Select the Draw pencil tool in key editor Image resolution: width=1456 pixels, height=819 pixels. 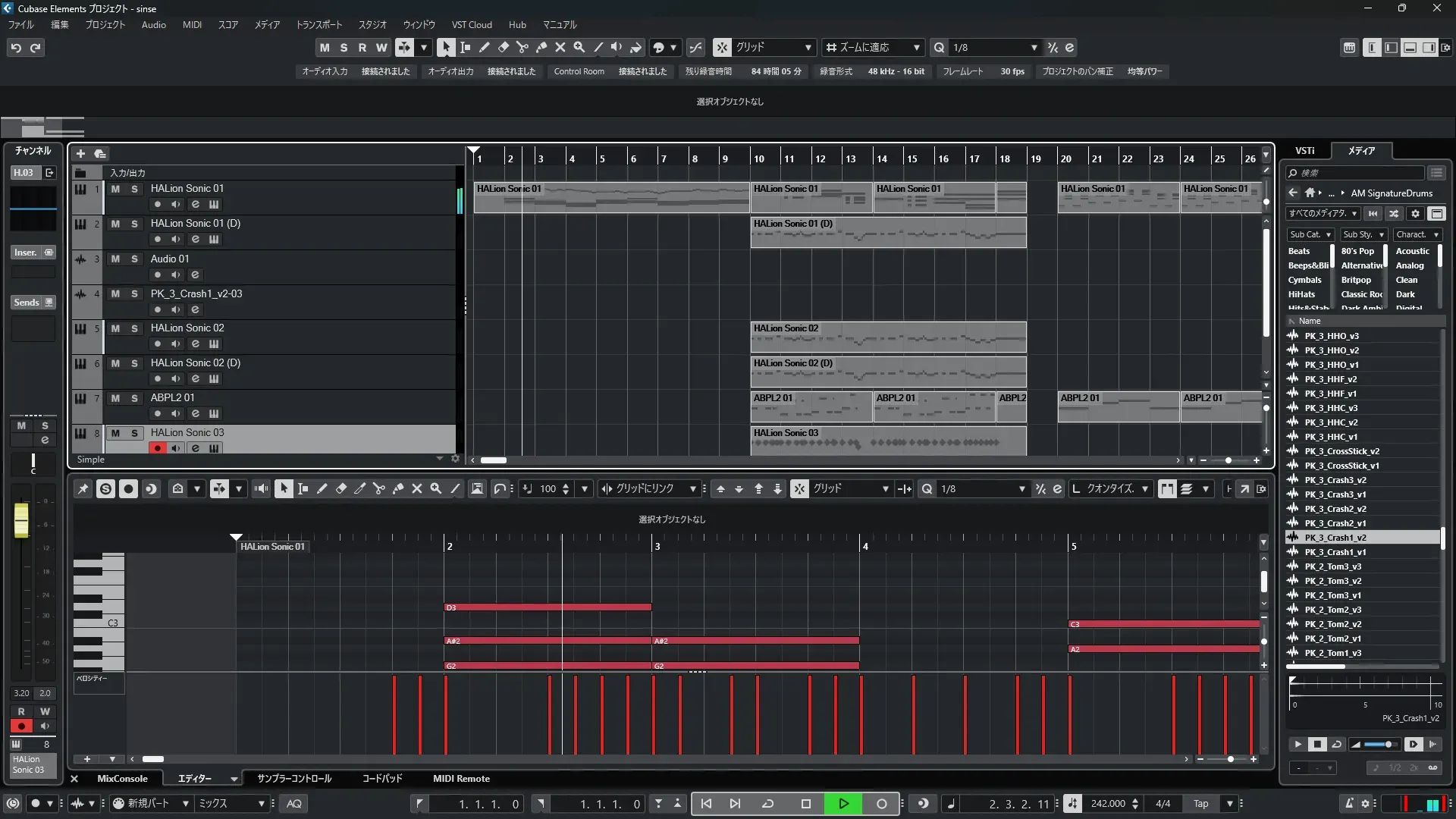322,489
